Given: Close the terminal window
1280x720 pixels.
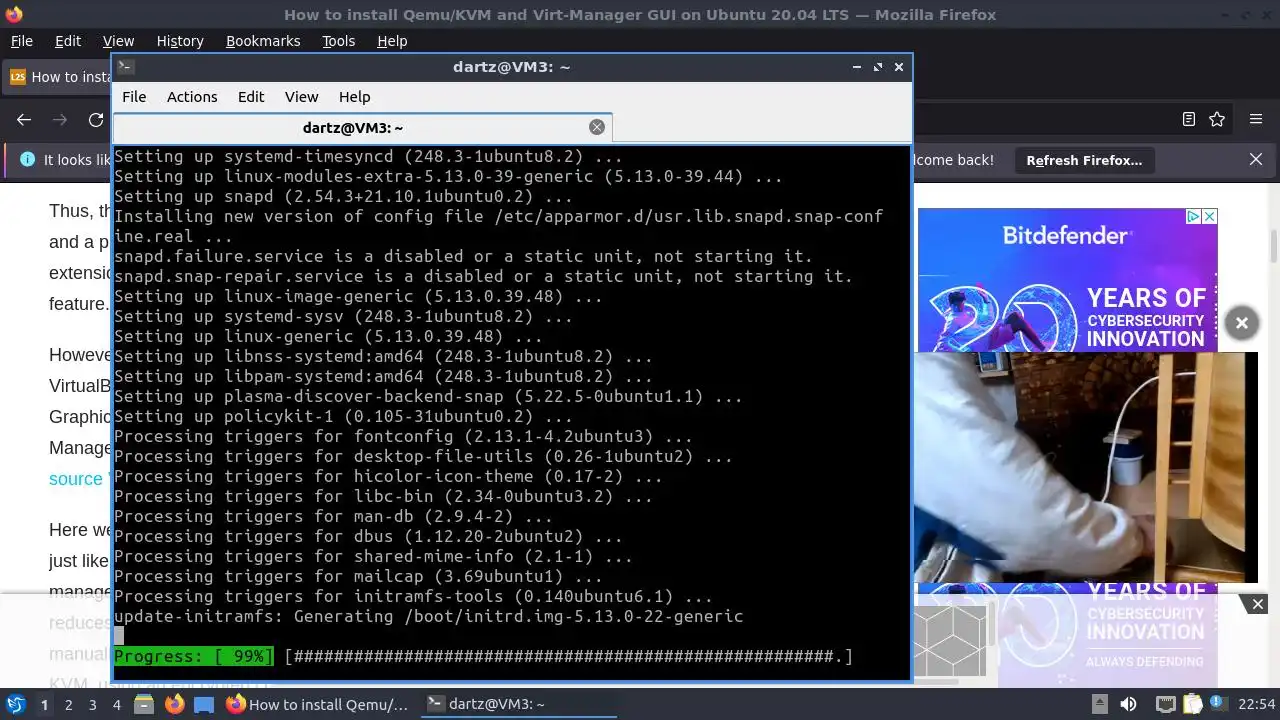Looking at the screenshot, I should 899,67.
